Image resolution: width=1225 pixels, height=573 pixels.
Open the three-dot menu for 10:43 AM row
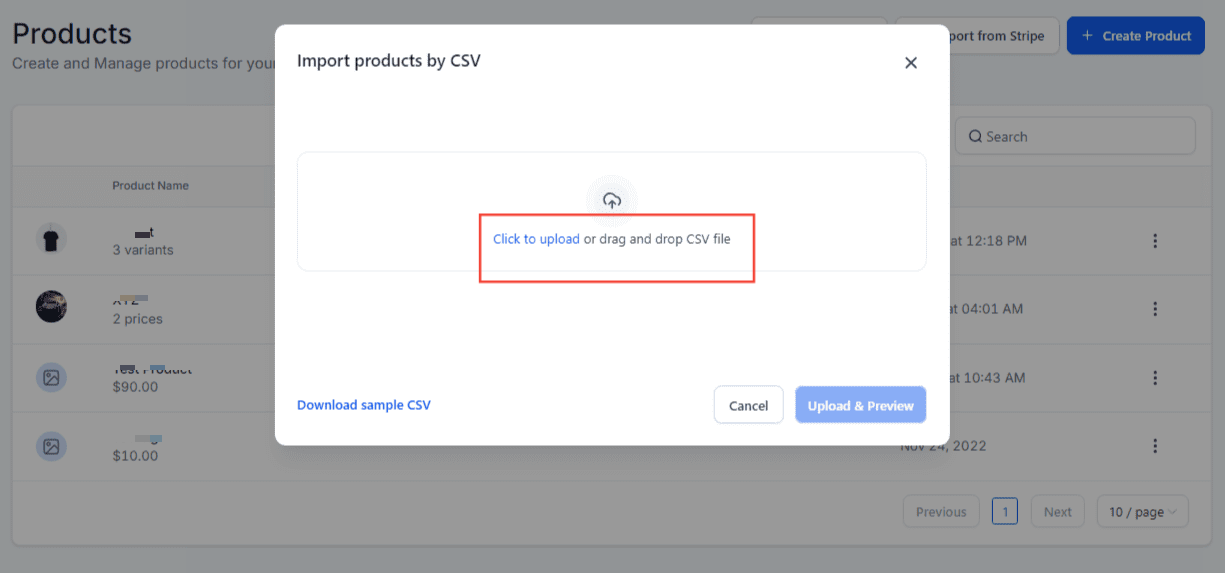1155,378
